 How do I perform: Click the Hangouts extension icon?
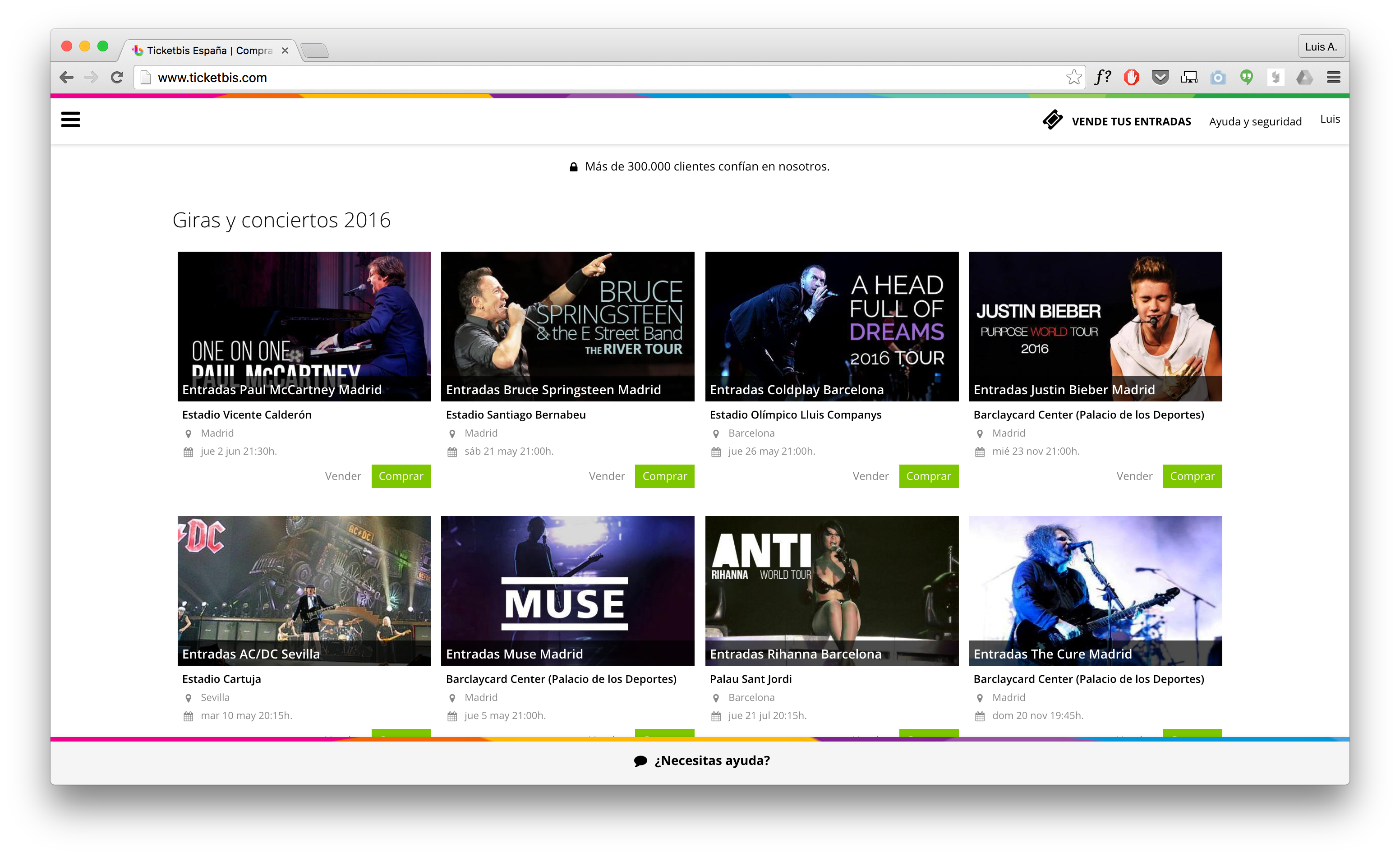(1247, 77)
